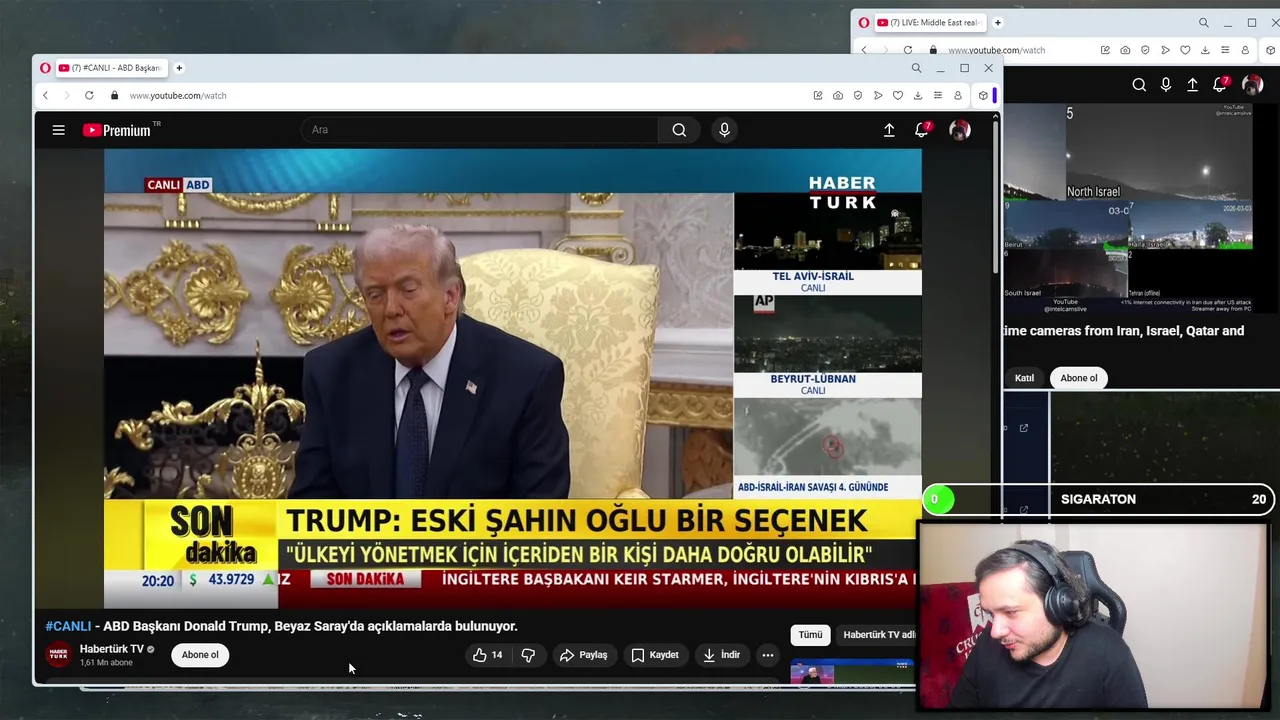Open extensions cube icon in front window
The width and height of the screenshot is (1280, 720).
[983, 96]
